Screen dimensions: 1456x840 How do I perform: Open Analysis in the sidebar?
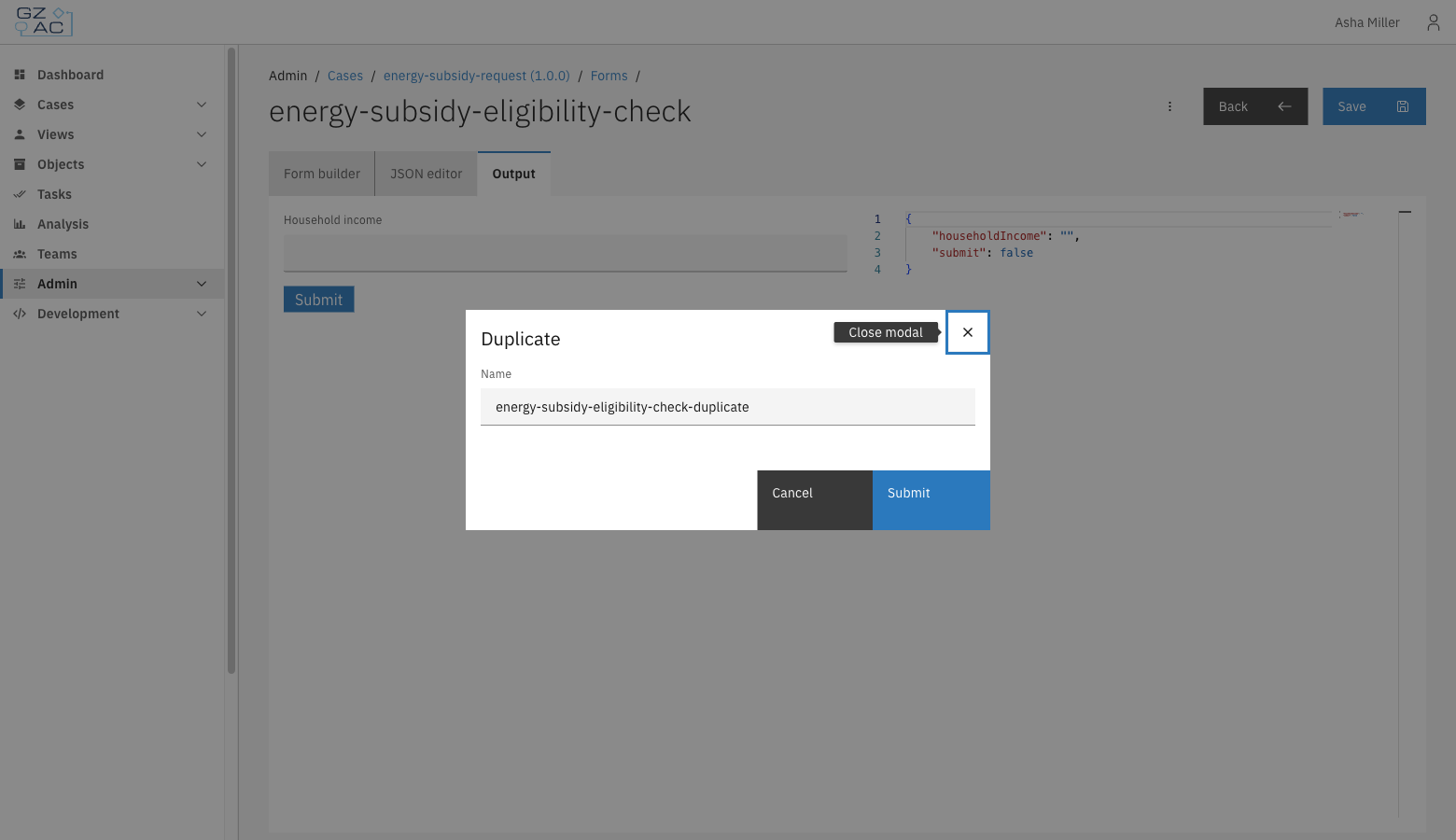click(x=112, y=224)
